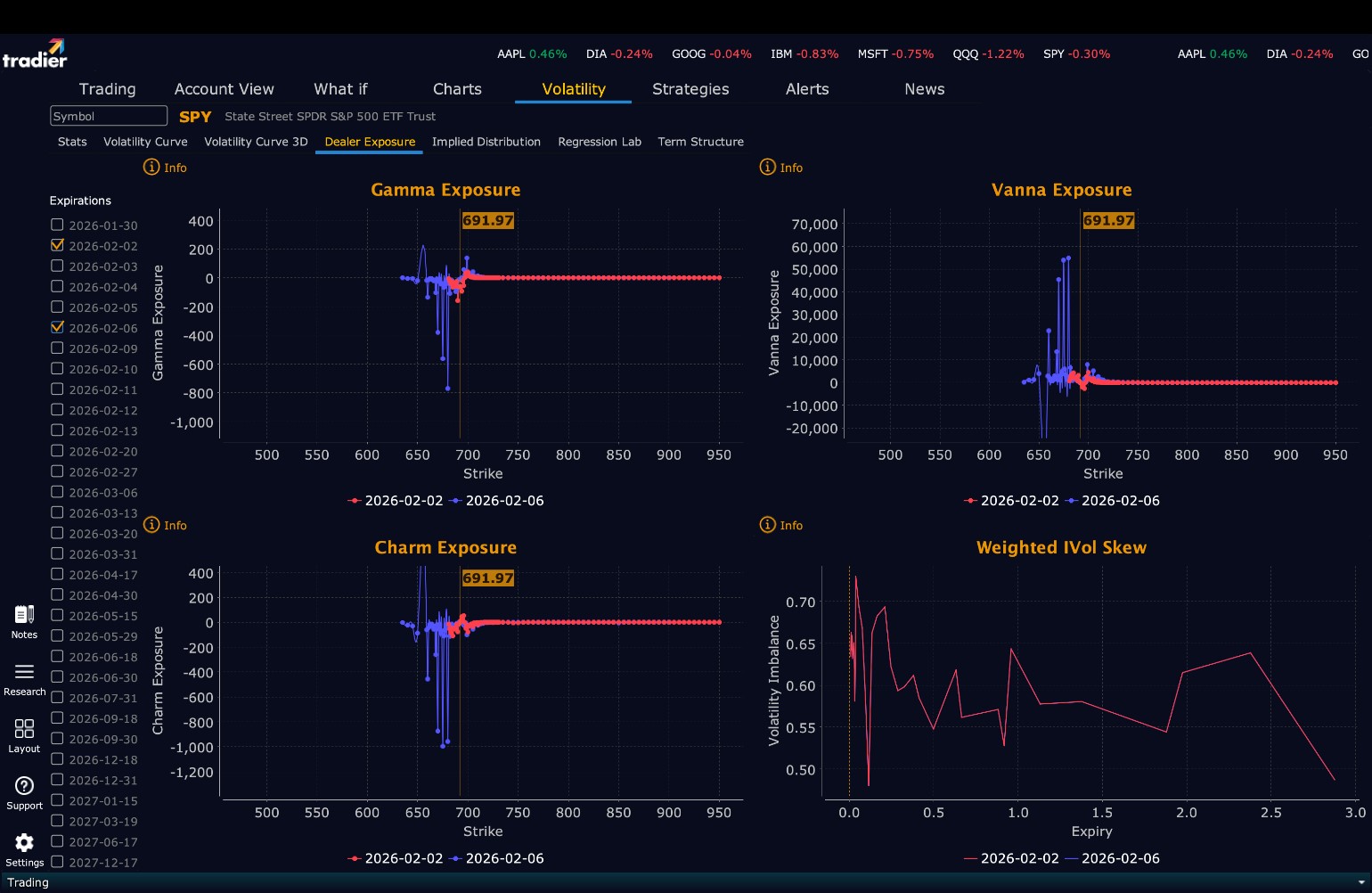This screenshot has width=1372, height=893.
Task: Uncheck the 2026-02-06 expiration checkbox
Action: click(57, 327)
